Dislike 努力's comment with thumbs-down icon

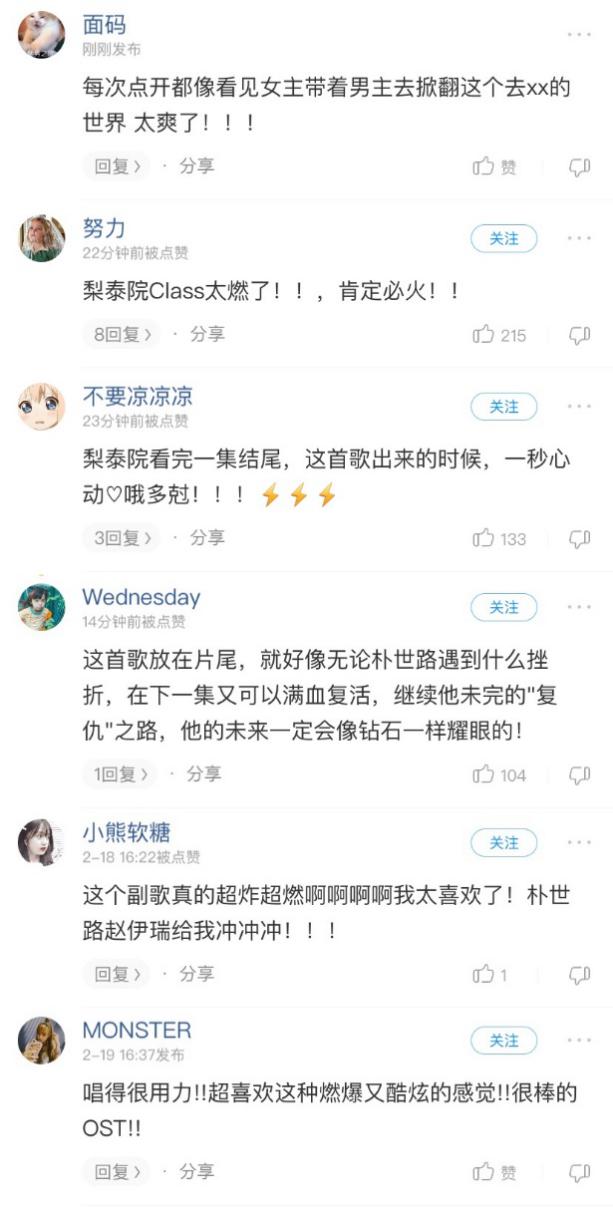pyautogui.click(x=579, y=335)
